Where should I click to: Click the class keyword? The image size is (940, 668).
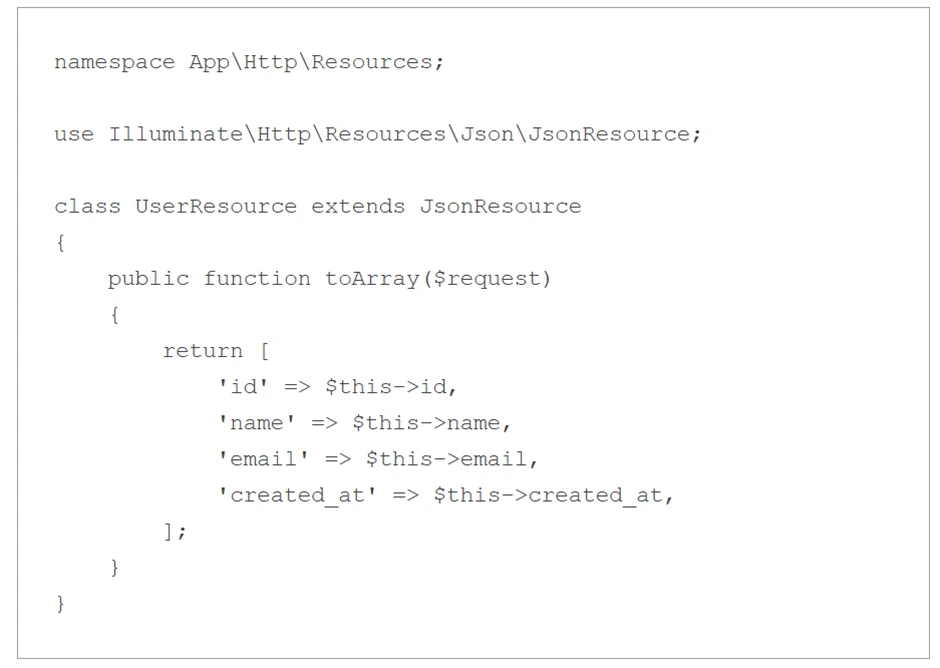(87, 207)
